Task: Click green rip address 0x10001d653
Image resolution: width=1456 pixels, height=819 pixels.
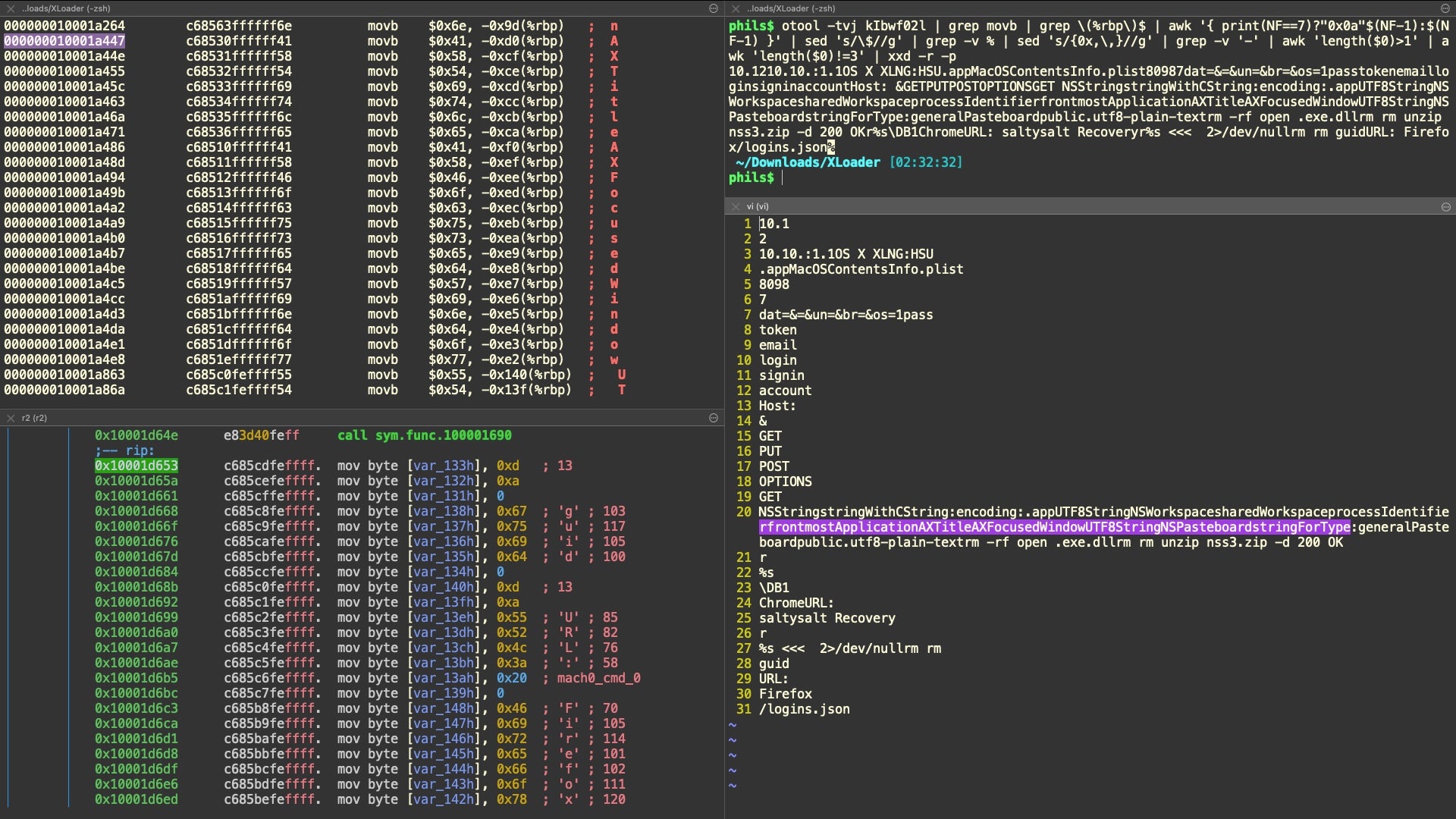Action: (136, 466)
